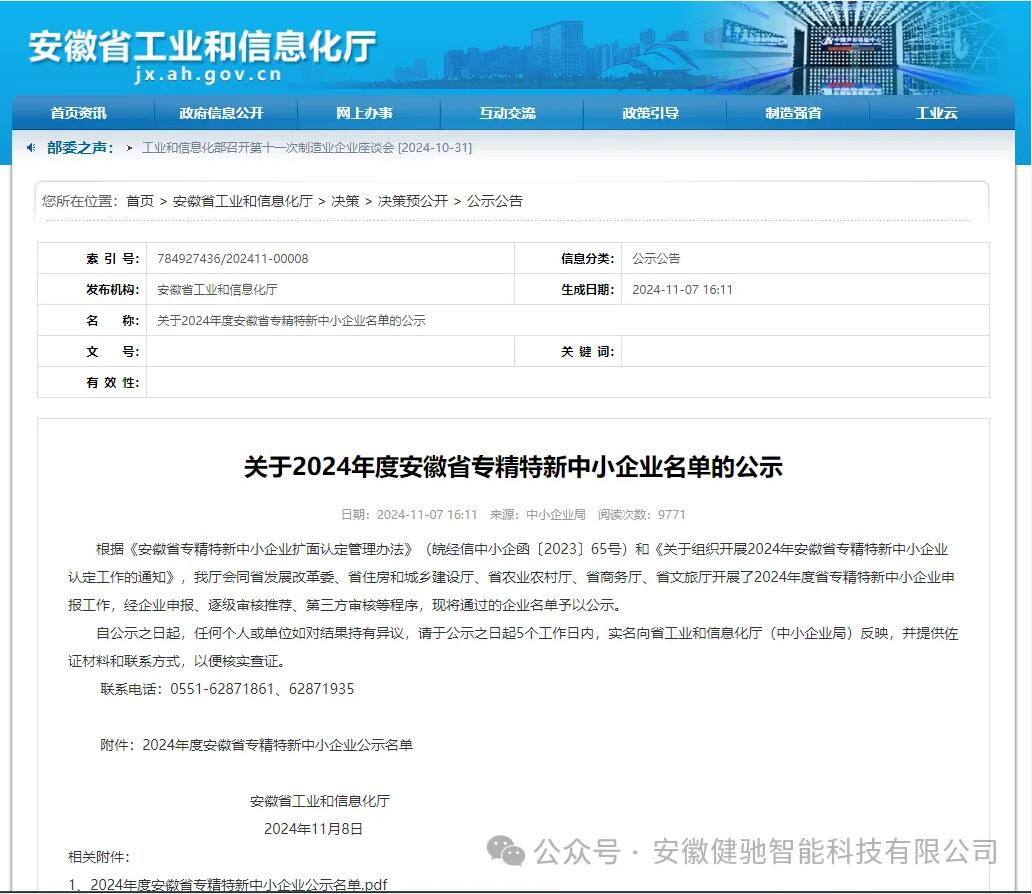The width and height of the screenshot is (1032, 894).
Task: Click 首页 in the breadcrumb trail
Action: (x=140, y=201)
